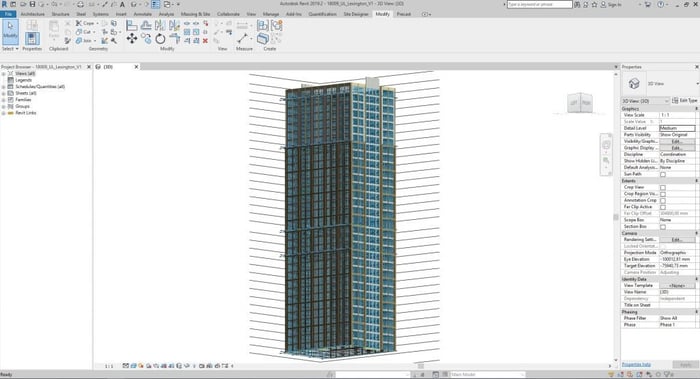
Task: Toggle the Crop Region Visible checkbox
Action: [663, 194]
